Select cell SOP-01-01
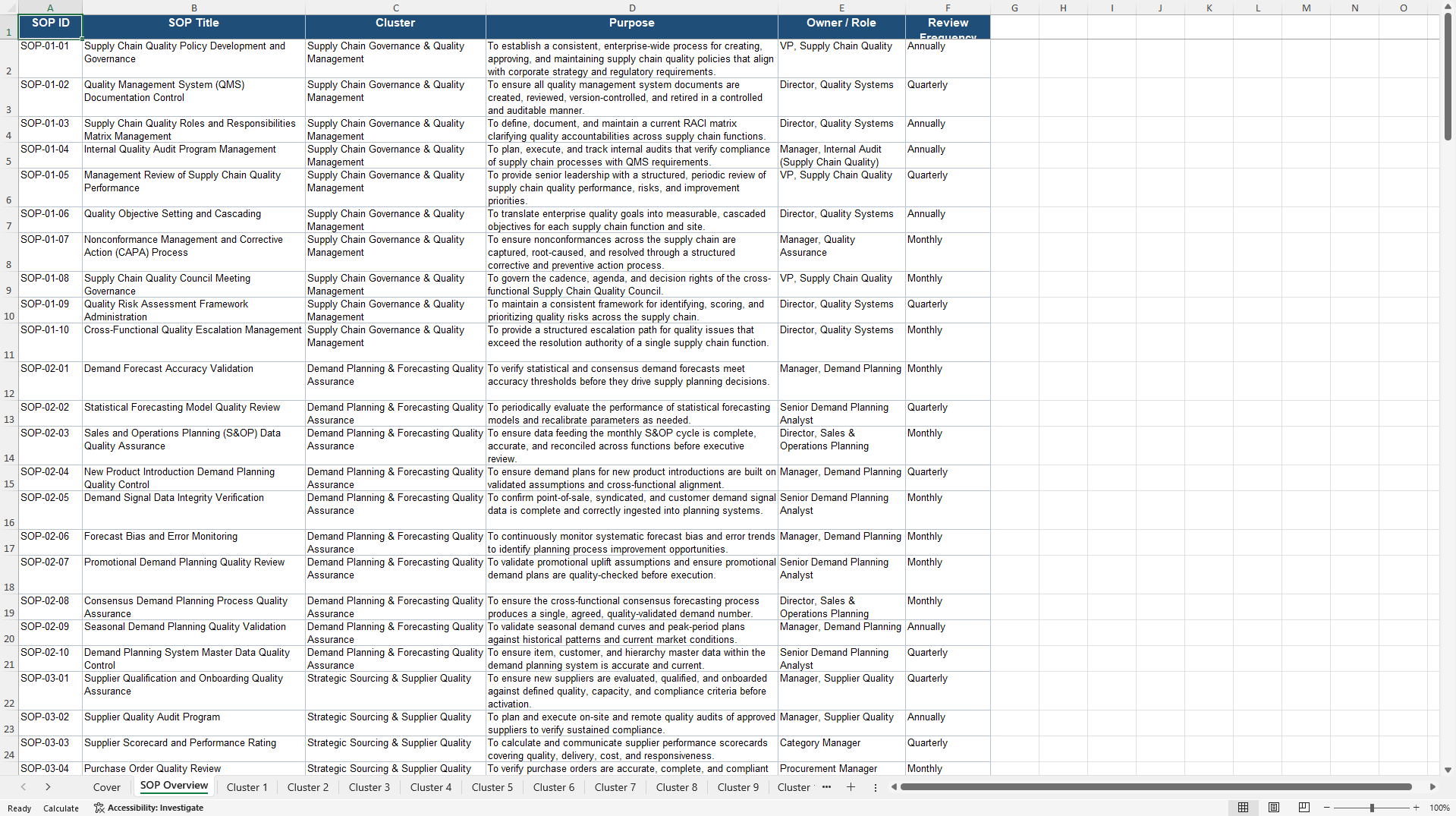 (50, 58)
